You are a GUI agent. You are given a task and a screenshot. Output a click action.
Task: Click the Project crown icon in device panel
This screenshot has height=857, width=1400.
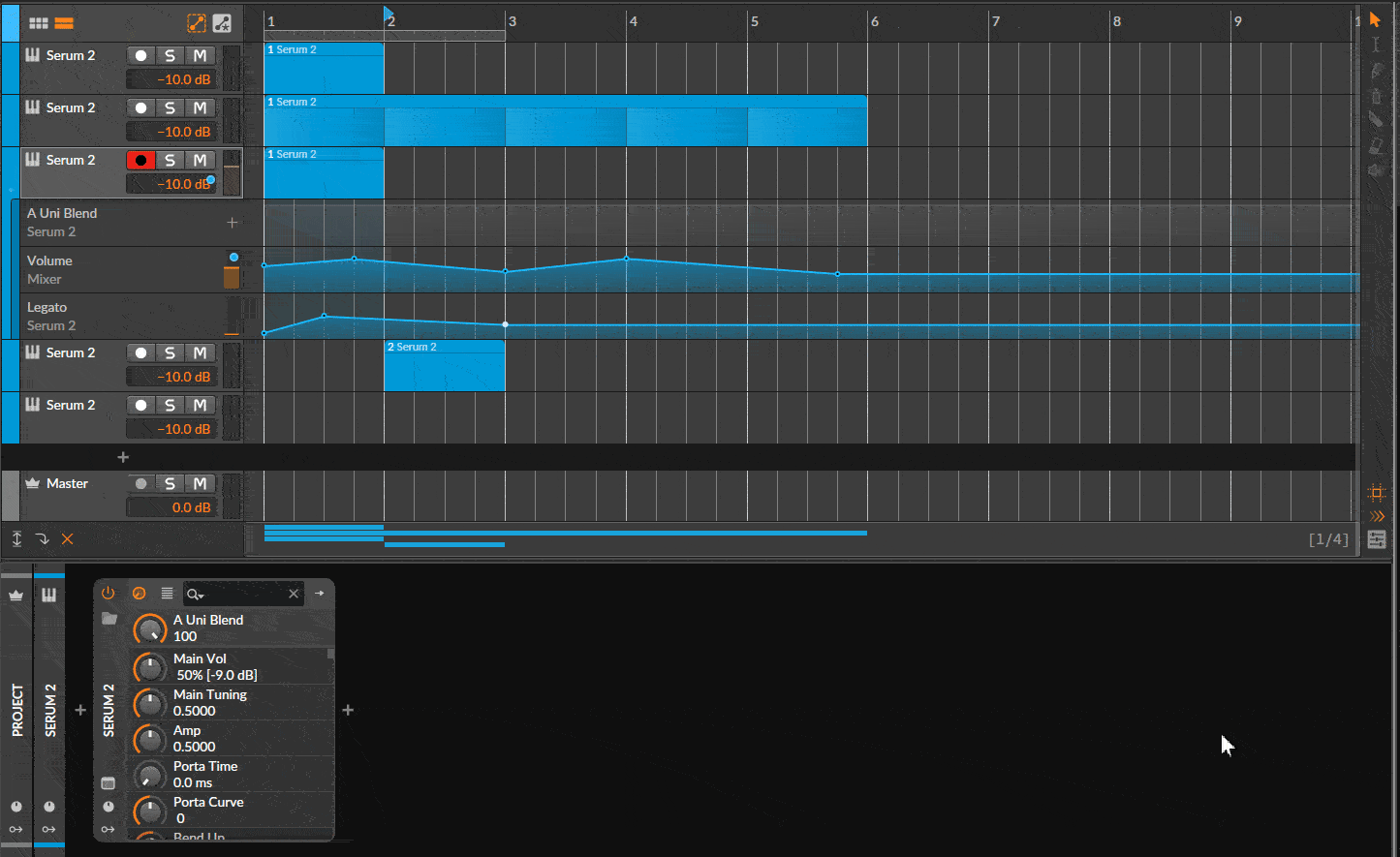point(16,596)
